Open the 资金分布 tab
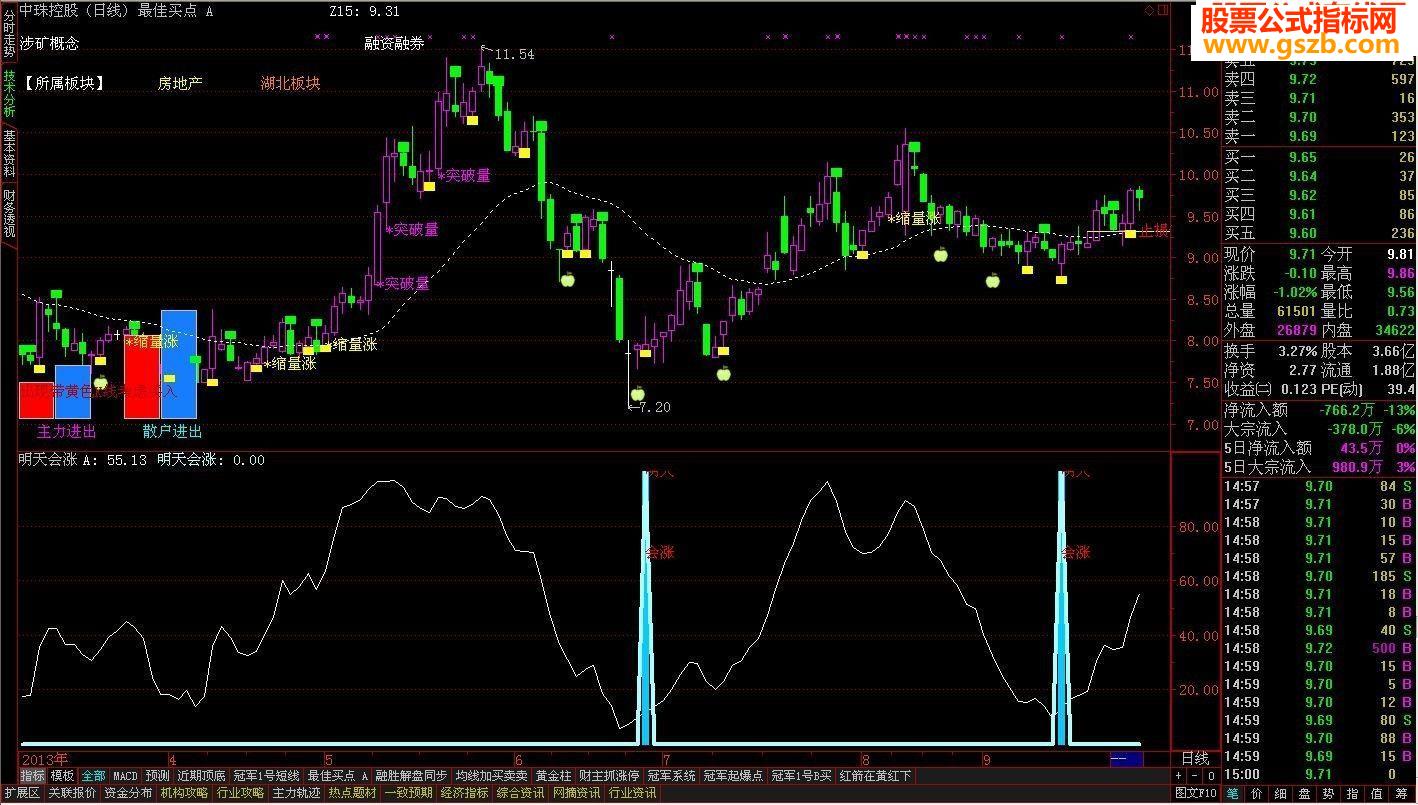Viewport: 1418px width, 805px height. pos(128,794)
